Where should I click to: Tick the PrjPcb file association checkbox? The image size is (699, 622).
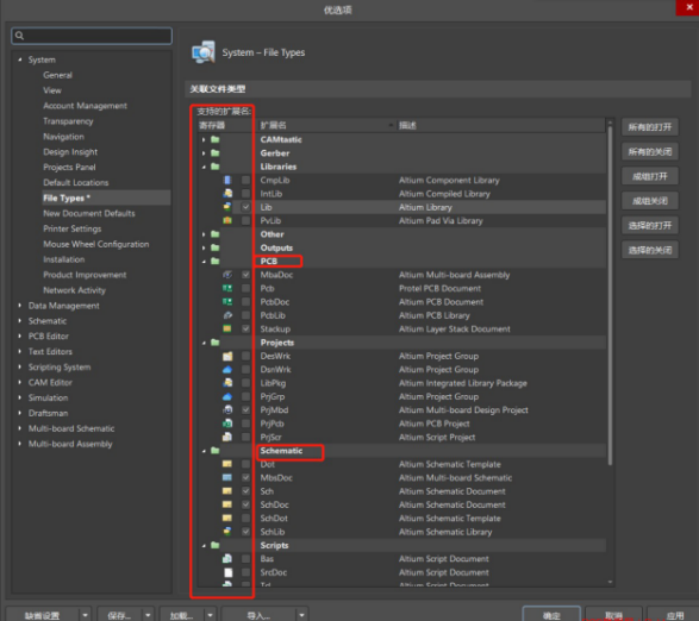point(246,423)
